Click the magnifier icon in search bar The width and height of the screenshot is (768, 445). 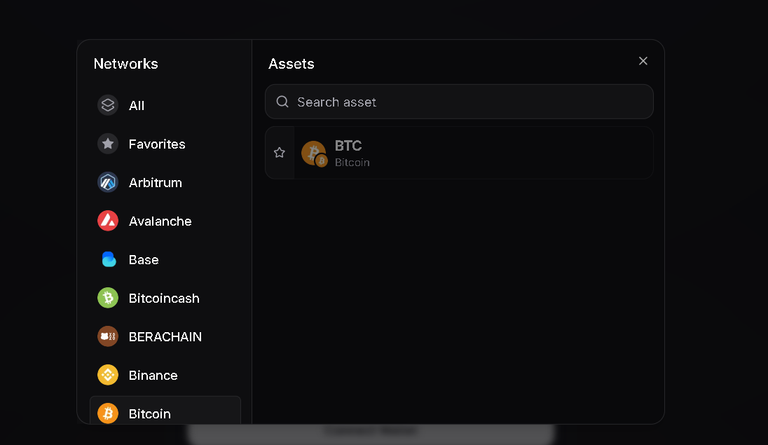pos(282,102)
